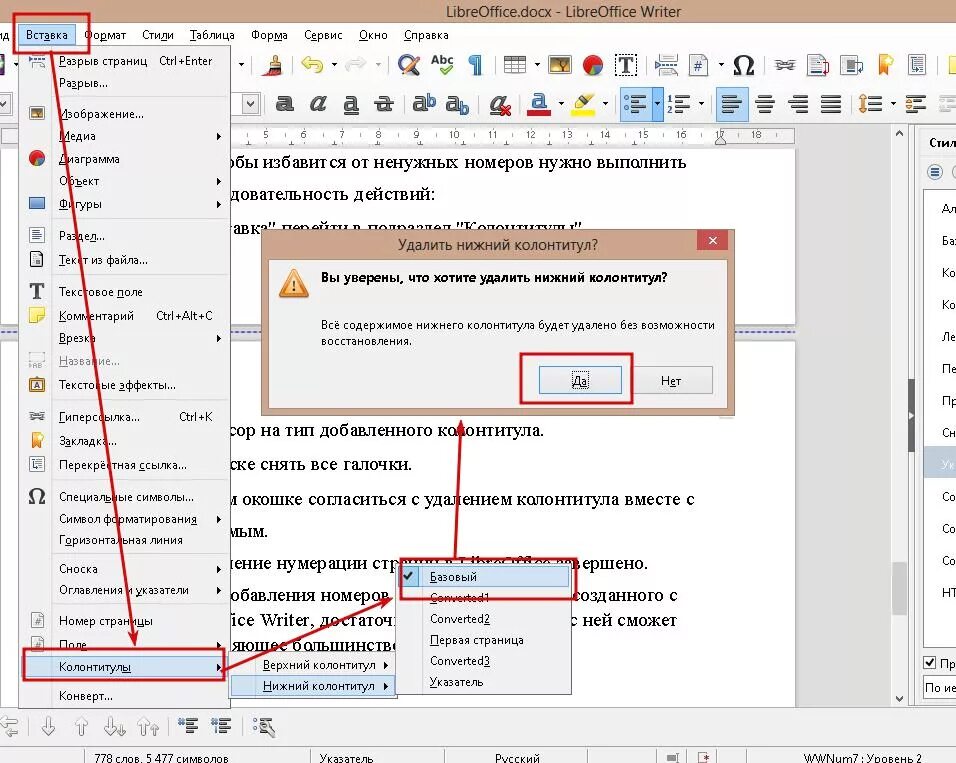This screenshot has width=956, height=763.
Task: Open the Стили menu
Action: tap(158, 35)
